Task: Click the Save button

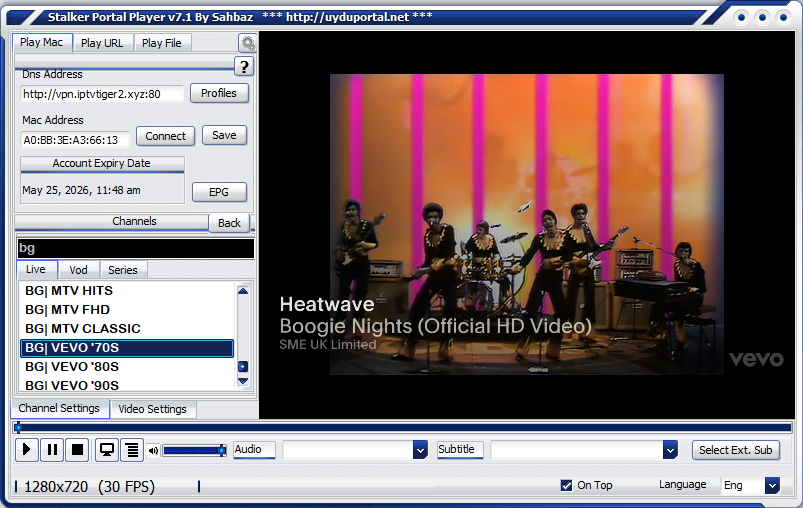Action: coord(224,135)
